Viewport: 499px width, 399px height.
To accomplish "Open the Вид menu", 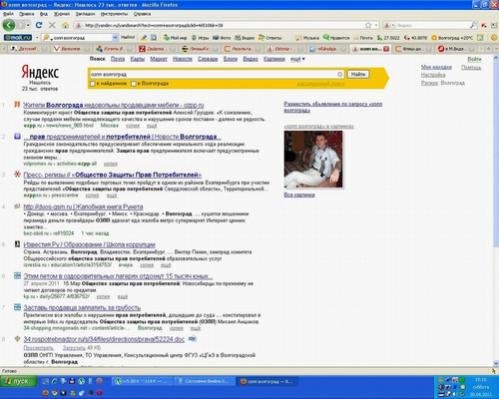I will 44,14.
